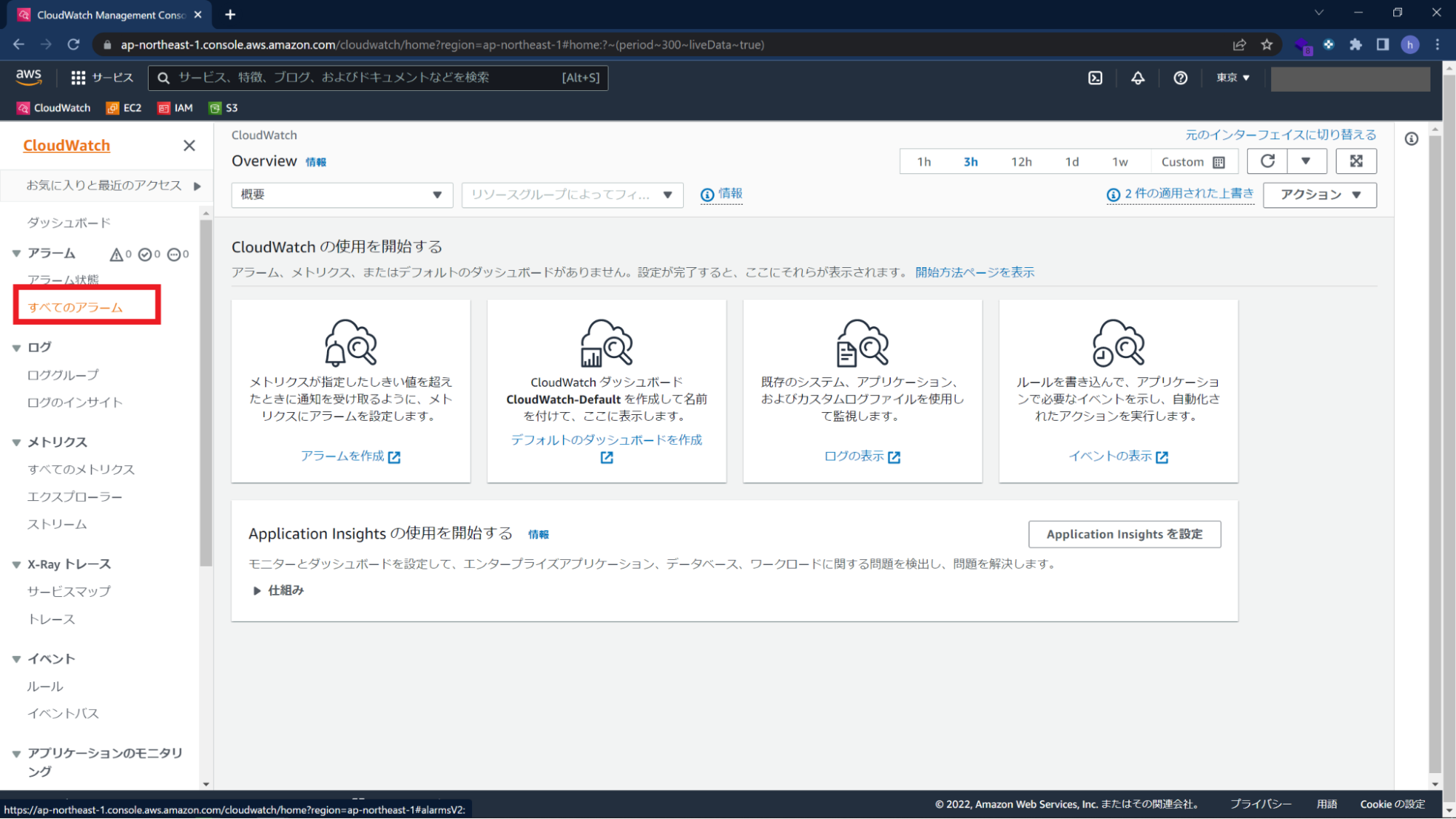Open the Custom time range calendar
1456x819 pixels.
(x=1193, y=162)
